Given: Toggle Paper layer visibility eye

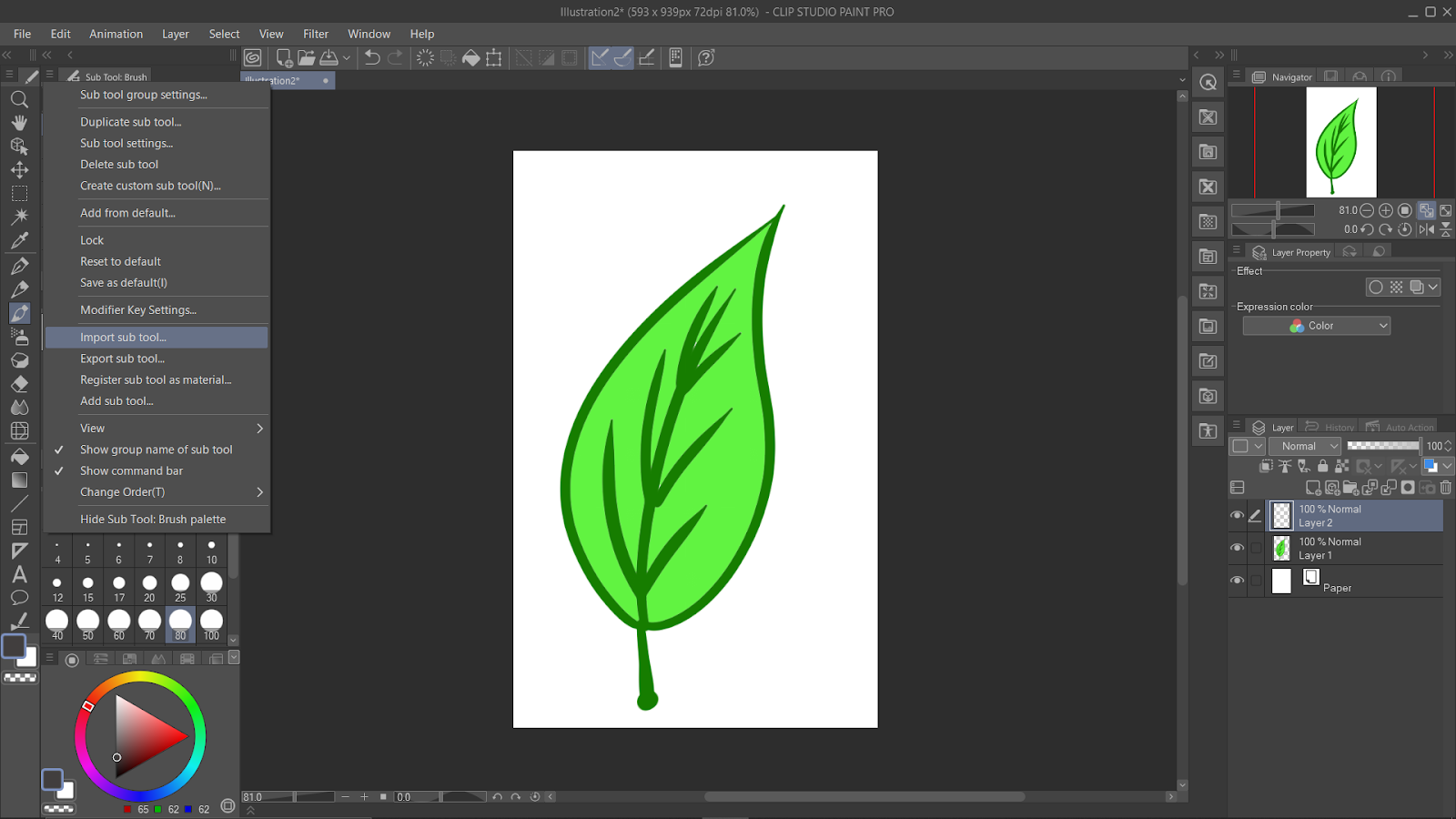Looking at the screenshot, I should 1237,581.
